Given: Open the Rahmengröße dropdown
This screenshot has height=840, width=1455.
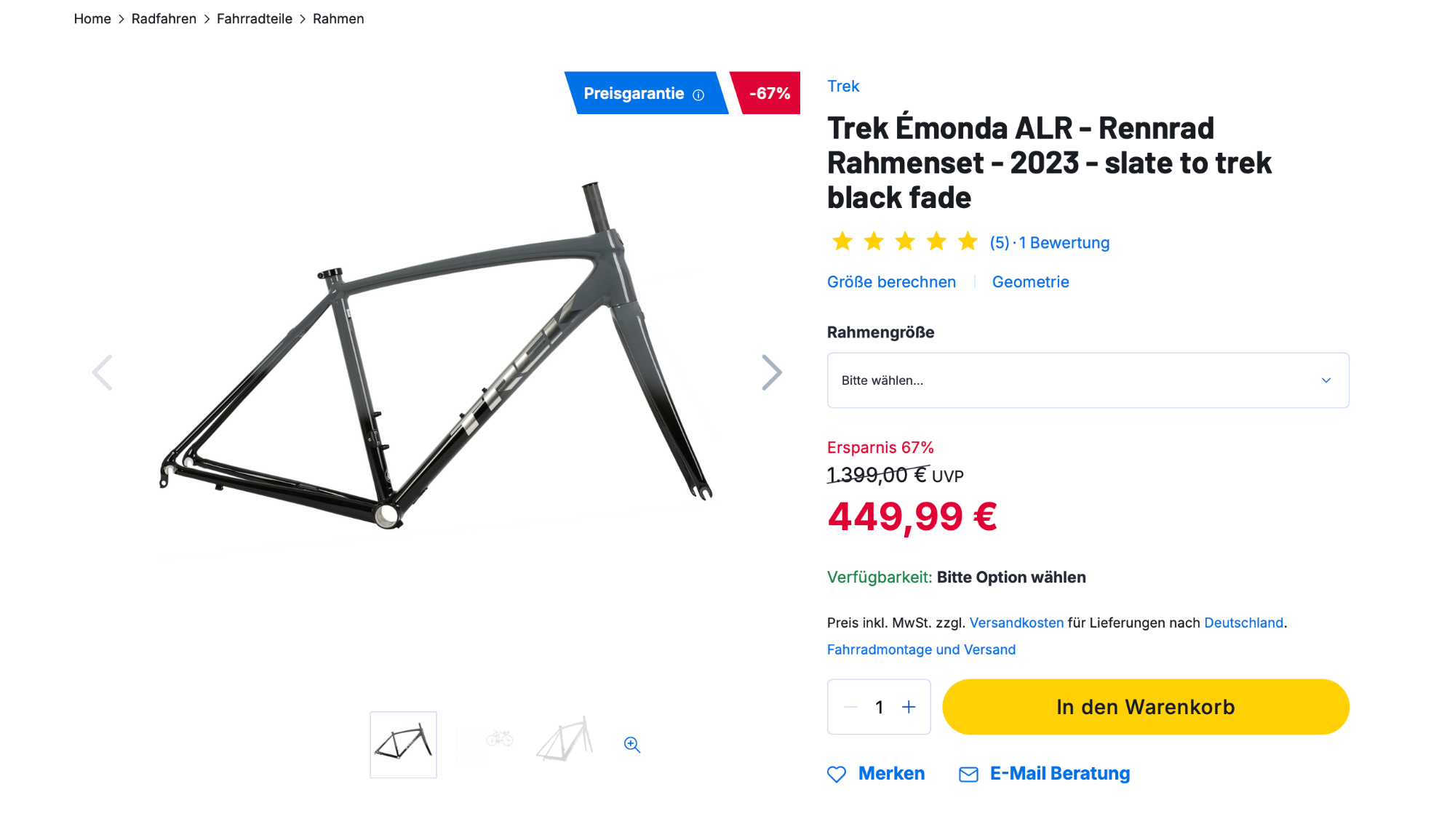Looking at the screenshot, I should pyautogui.click(x=1088, y=380).
